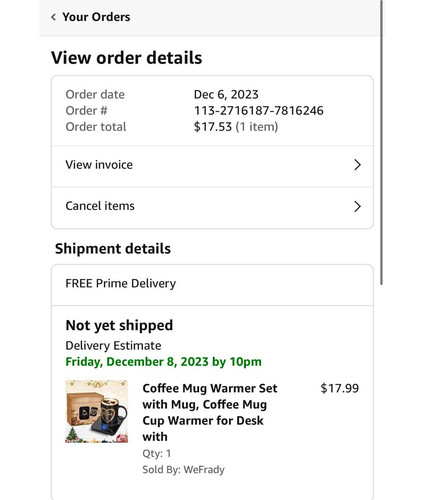The height and width of the screenshot is (500, 425).
Task: Click the Not yet shipped status heading
Action: point(119,325)
